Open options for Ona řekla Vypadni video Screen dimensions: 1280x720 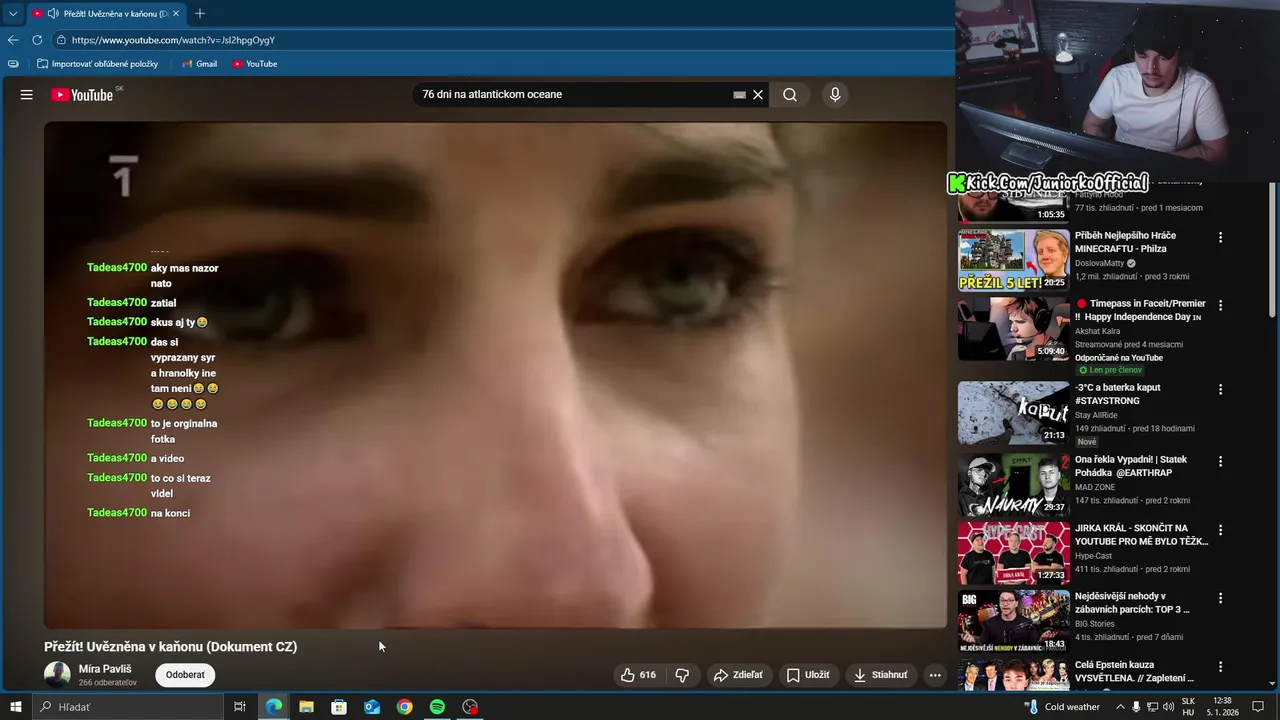coord(1220,462)
